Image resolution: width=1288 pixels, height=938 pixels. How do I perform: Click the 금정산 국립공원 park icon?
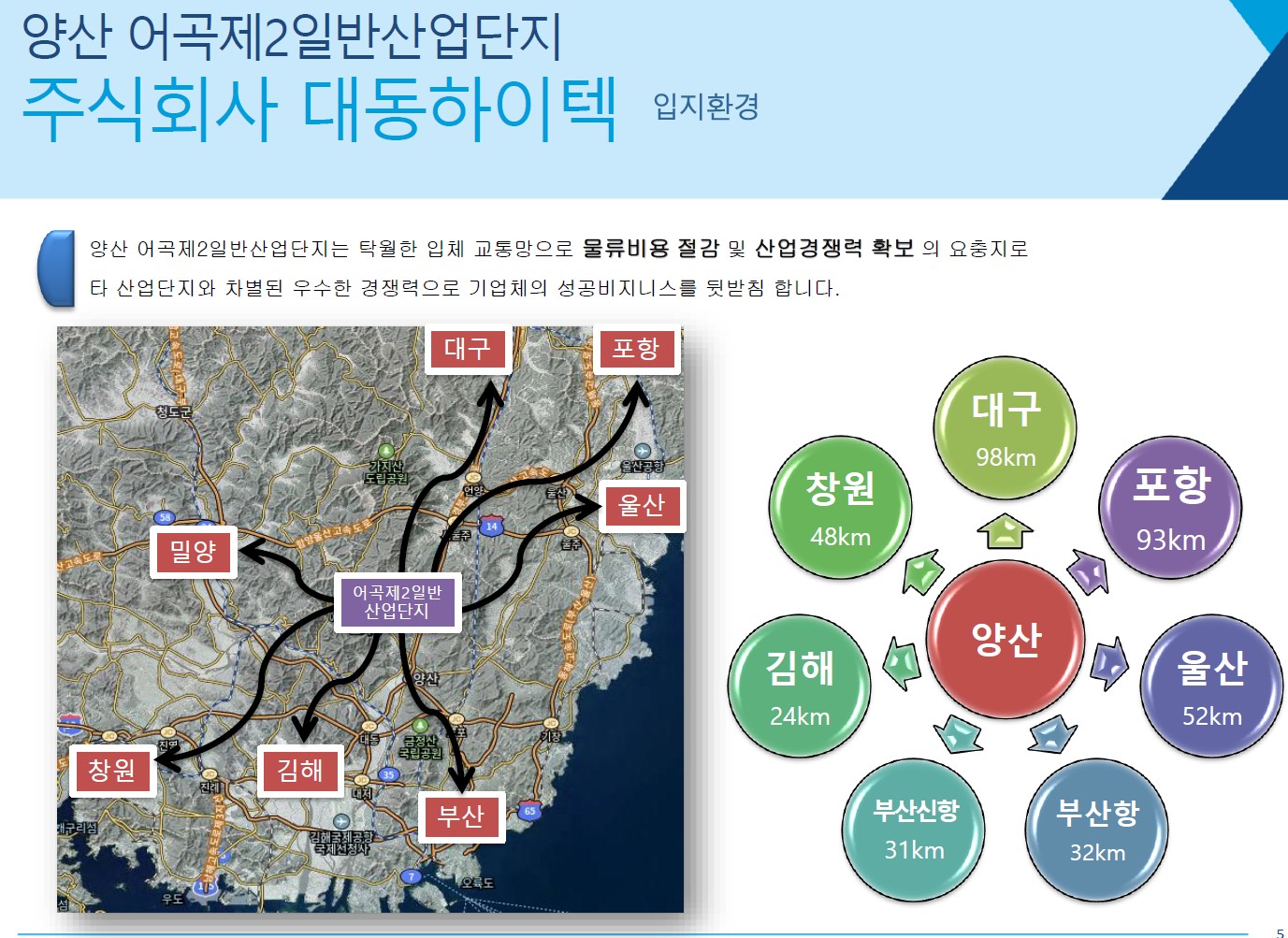point(421,726)
